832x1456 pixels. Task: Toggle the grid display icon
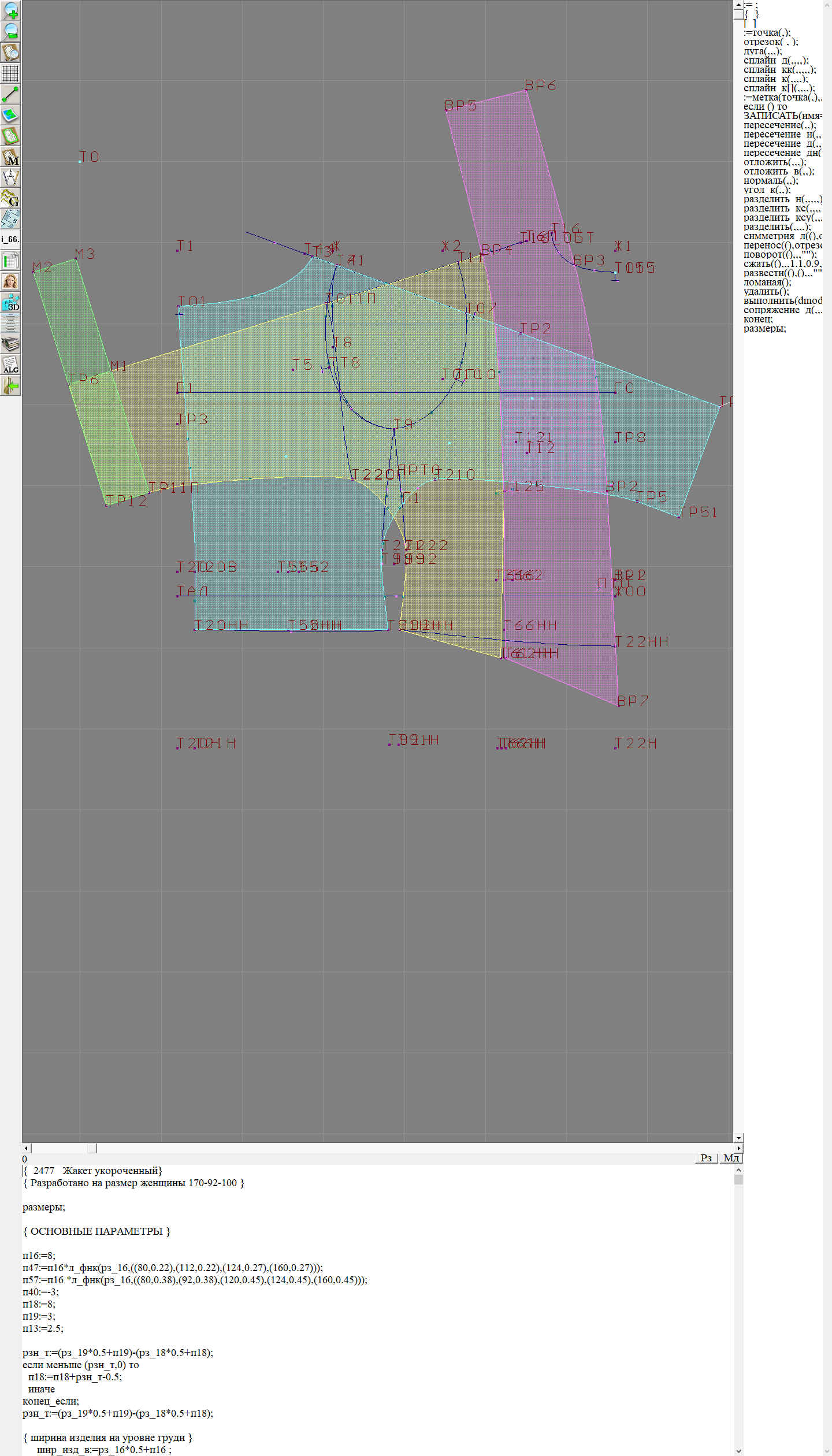pos(10,73)
